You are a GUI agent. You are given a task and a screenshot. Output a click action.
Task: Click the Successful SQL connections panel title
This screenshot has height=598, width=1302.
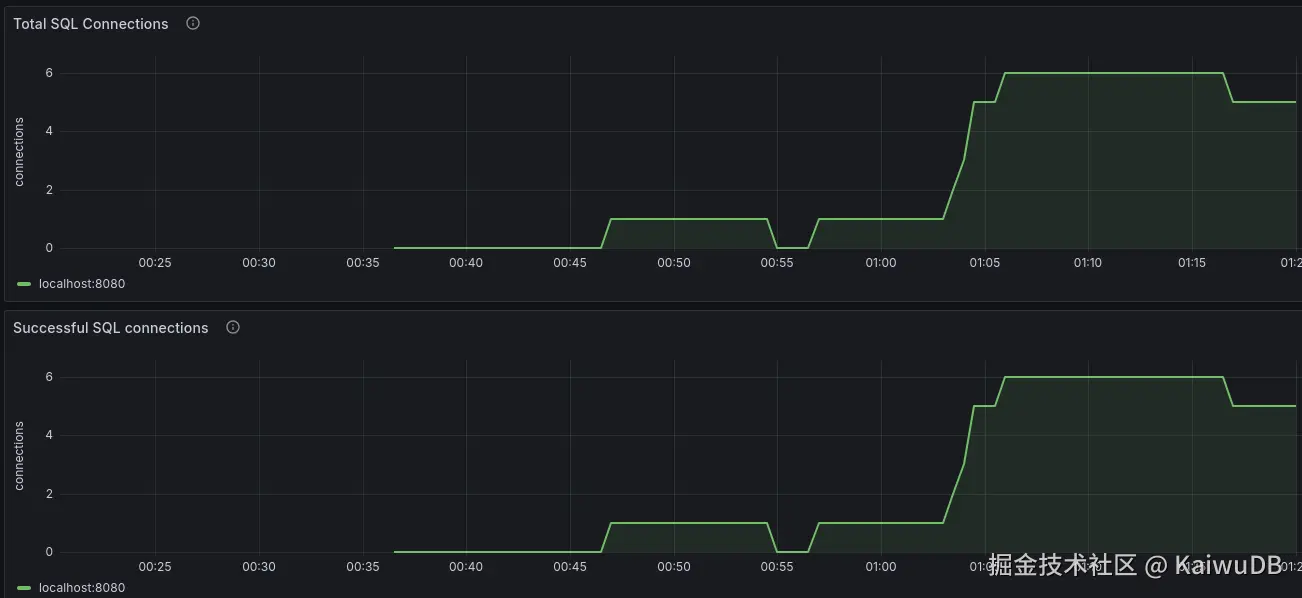(111, 328)
